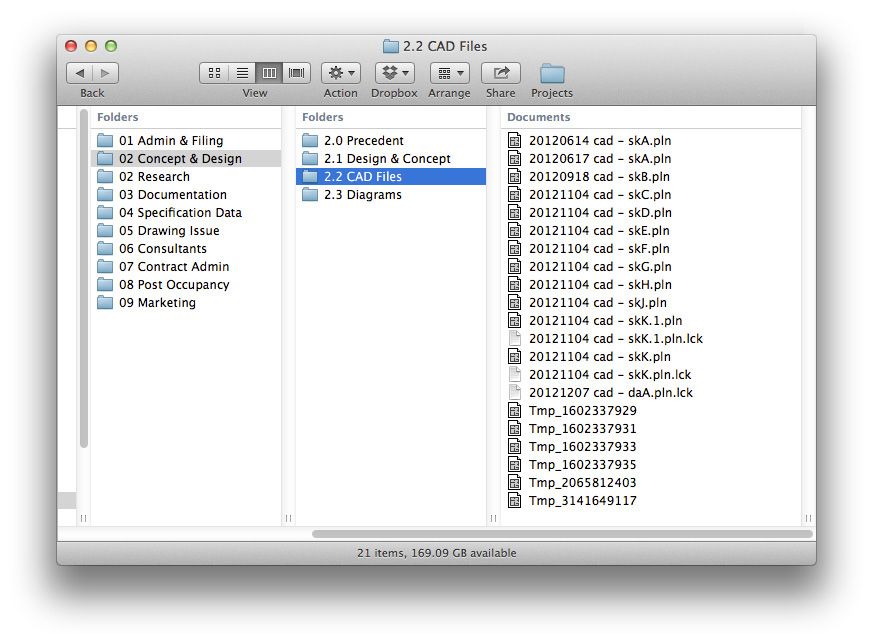Click icon of 20121104 cad - skJ.pln
Viewport: 873px width, 644px height.
515,302
